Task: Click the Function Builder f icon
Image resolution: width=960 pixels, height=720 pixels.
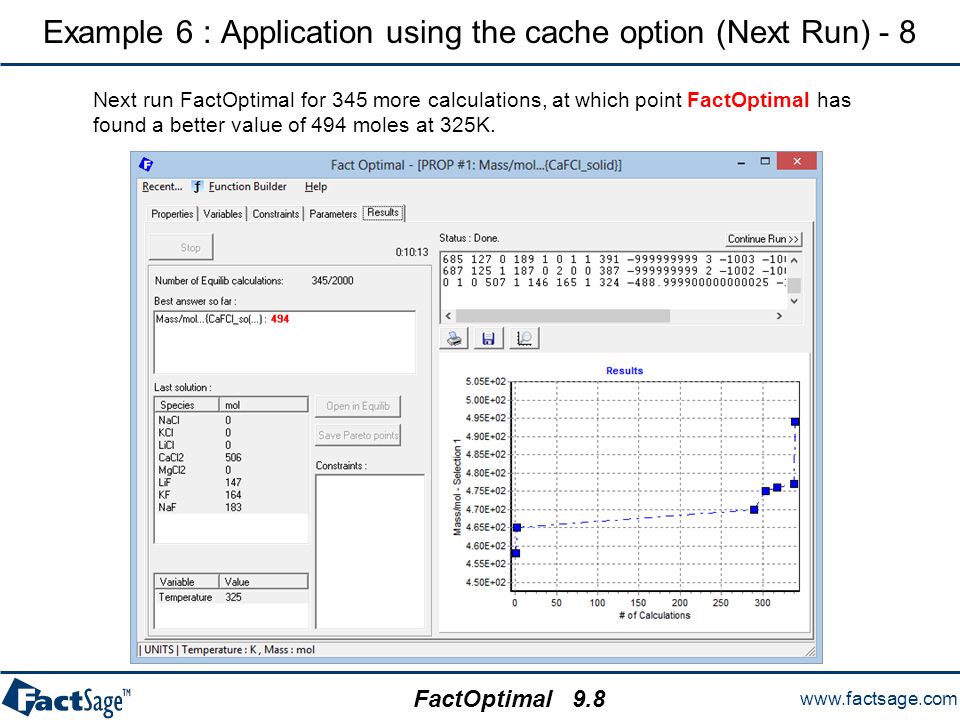Action: click(197, 187)
